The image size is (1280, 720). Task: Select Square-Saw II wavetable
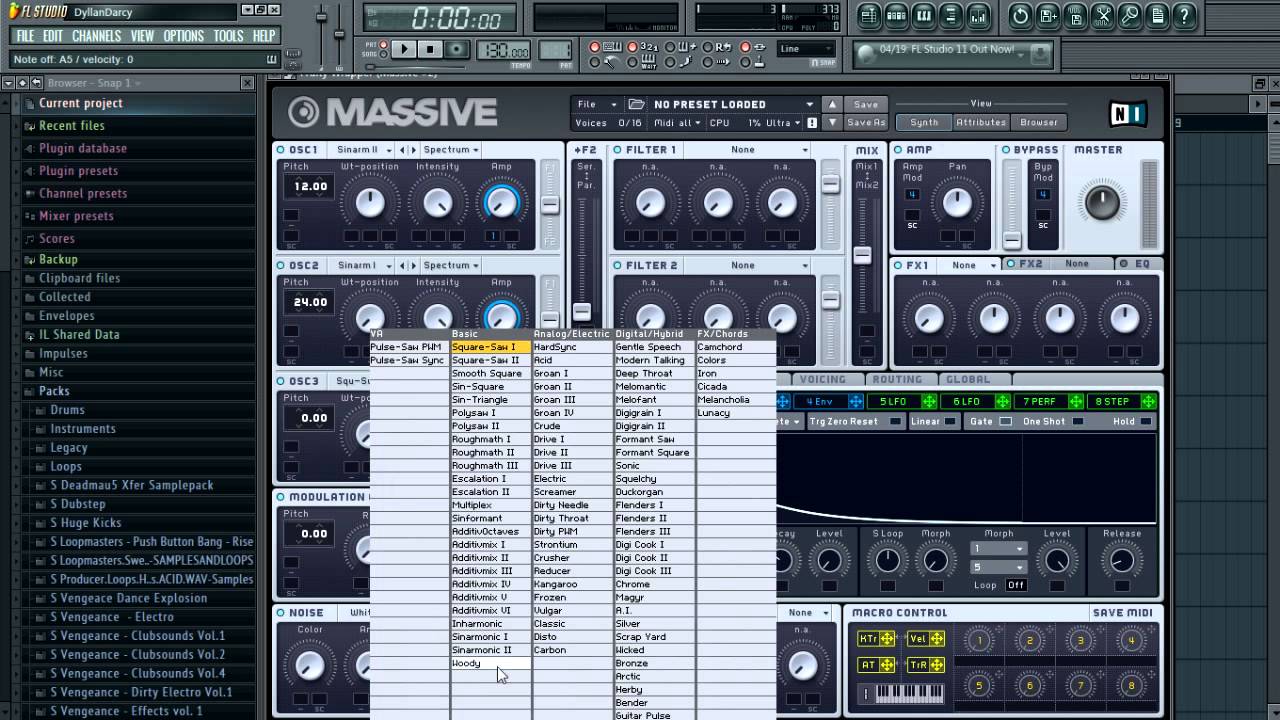click(491, 360)
